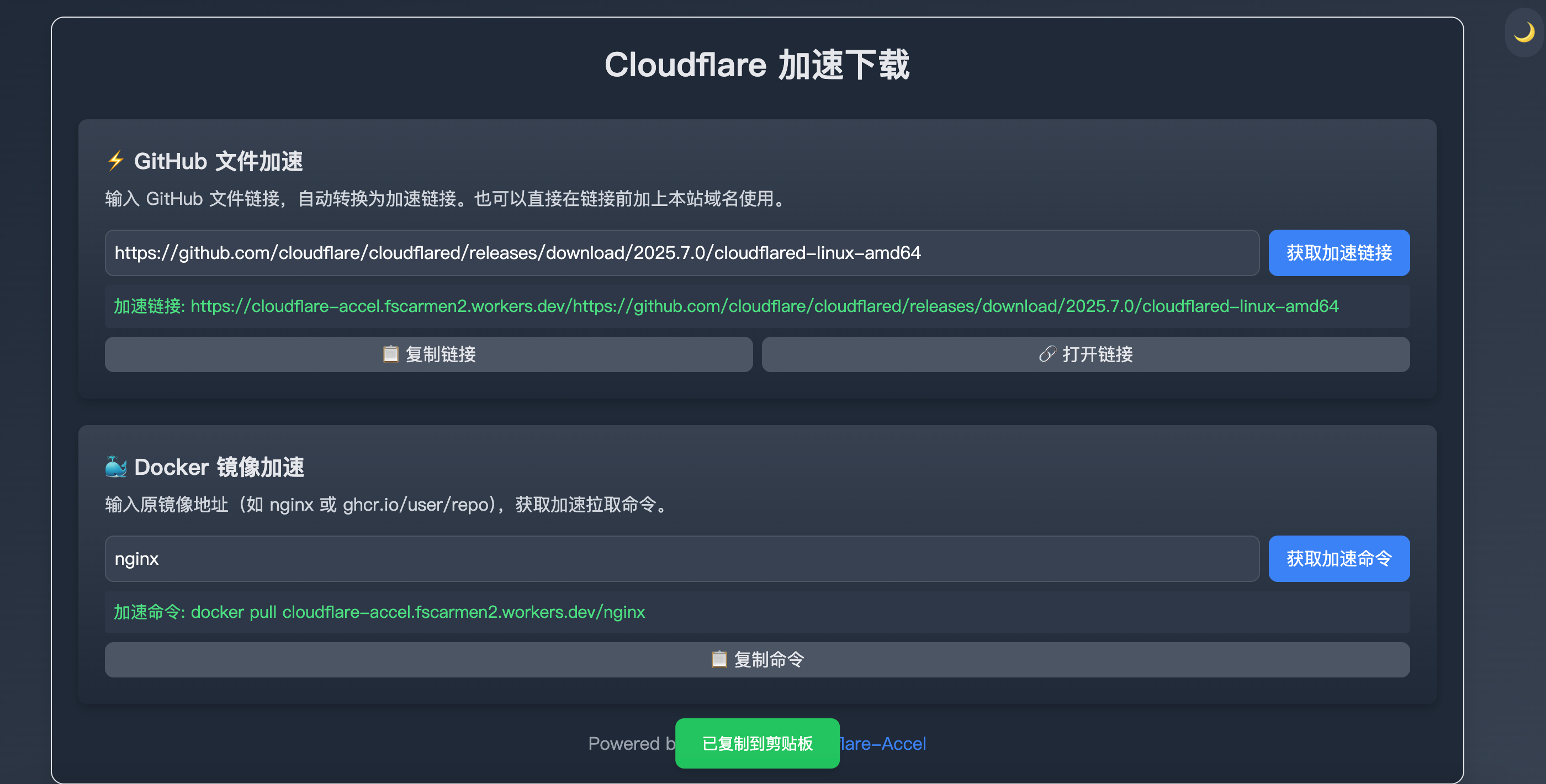The image size is (1546, 784).
Task: Click the GitHub 文件链接 description text
Action: point(447,199)
